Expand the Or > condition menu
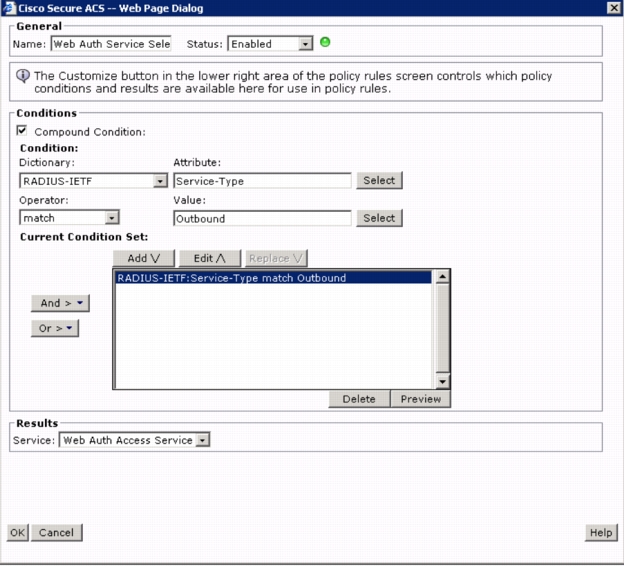The width and height of the screenshot is (626, 567). [x=55, y=329]
